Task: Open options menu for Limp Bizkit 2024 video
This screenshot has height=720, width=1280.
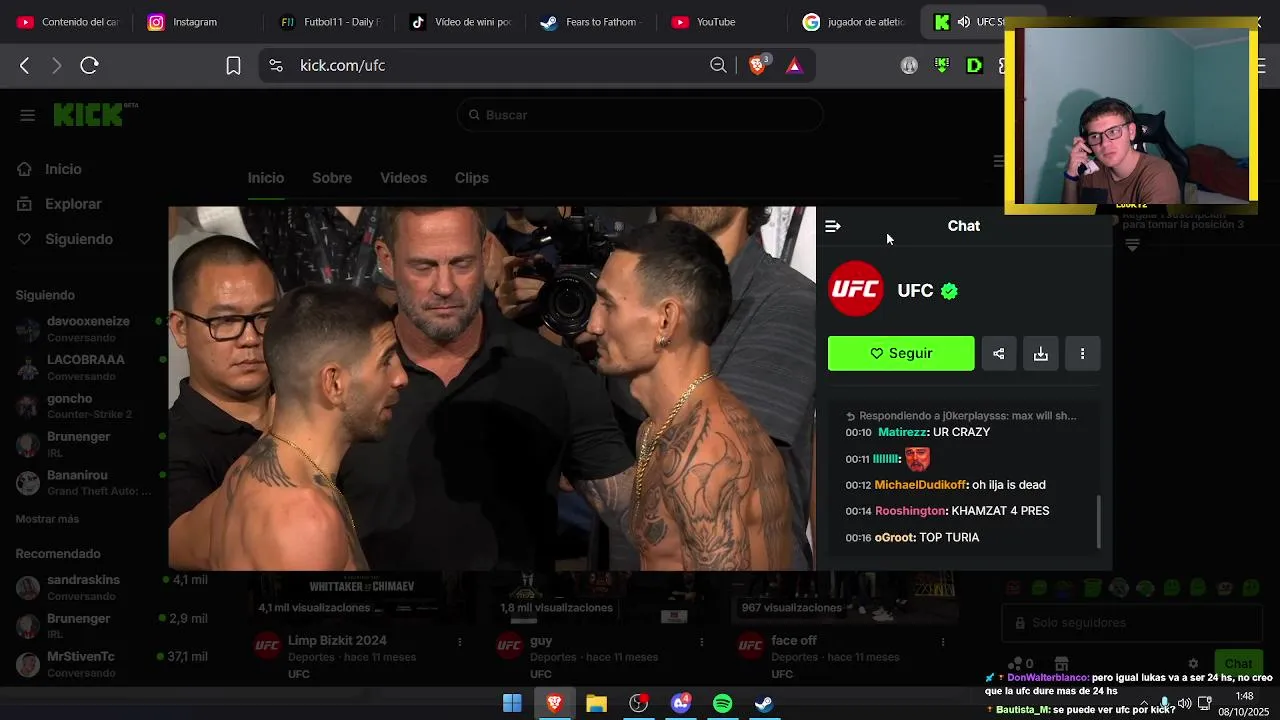Action: [x=460, y=641]
